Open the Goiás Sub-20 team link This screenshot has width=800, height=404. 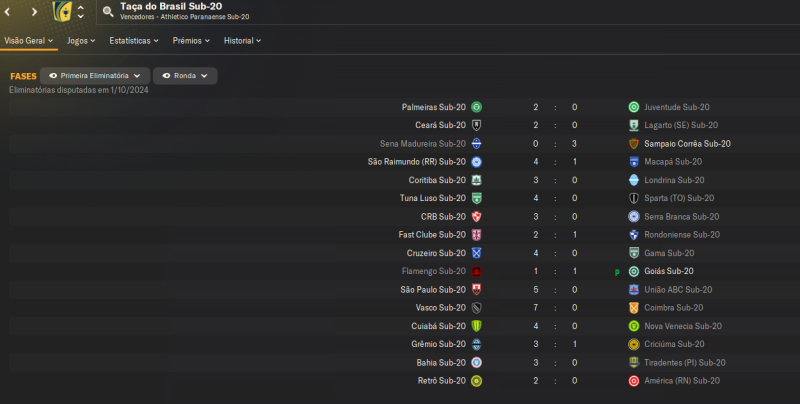669,271
